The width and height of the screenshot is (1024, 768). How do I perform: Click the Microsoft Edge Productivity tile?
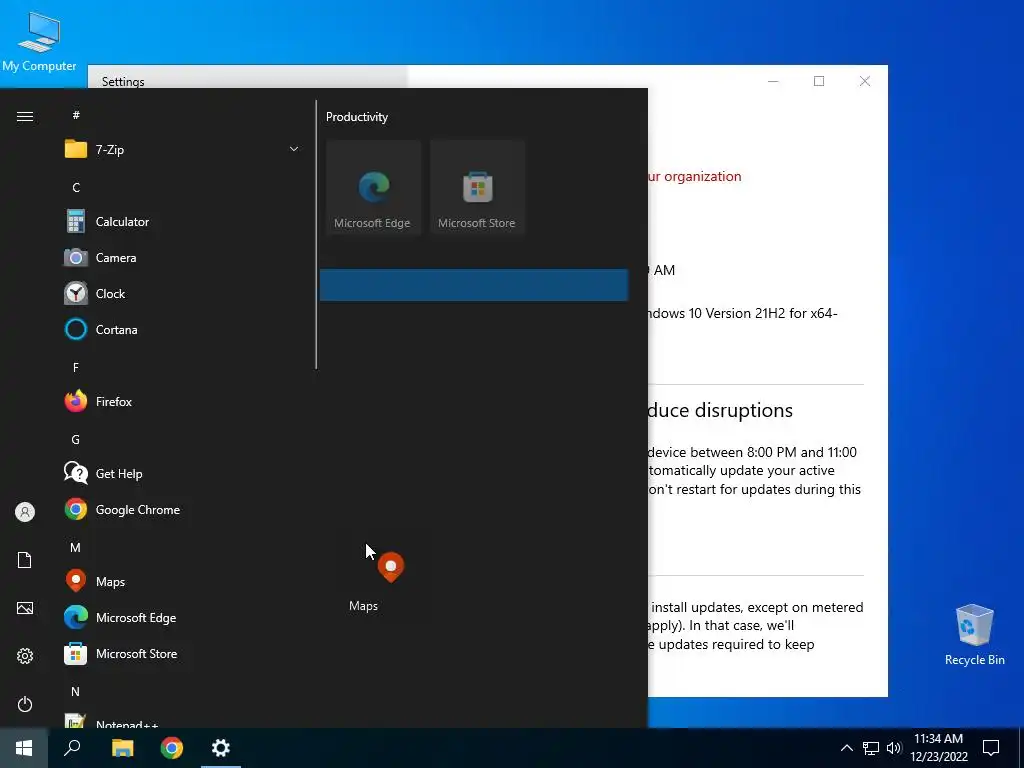point(373,187)
